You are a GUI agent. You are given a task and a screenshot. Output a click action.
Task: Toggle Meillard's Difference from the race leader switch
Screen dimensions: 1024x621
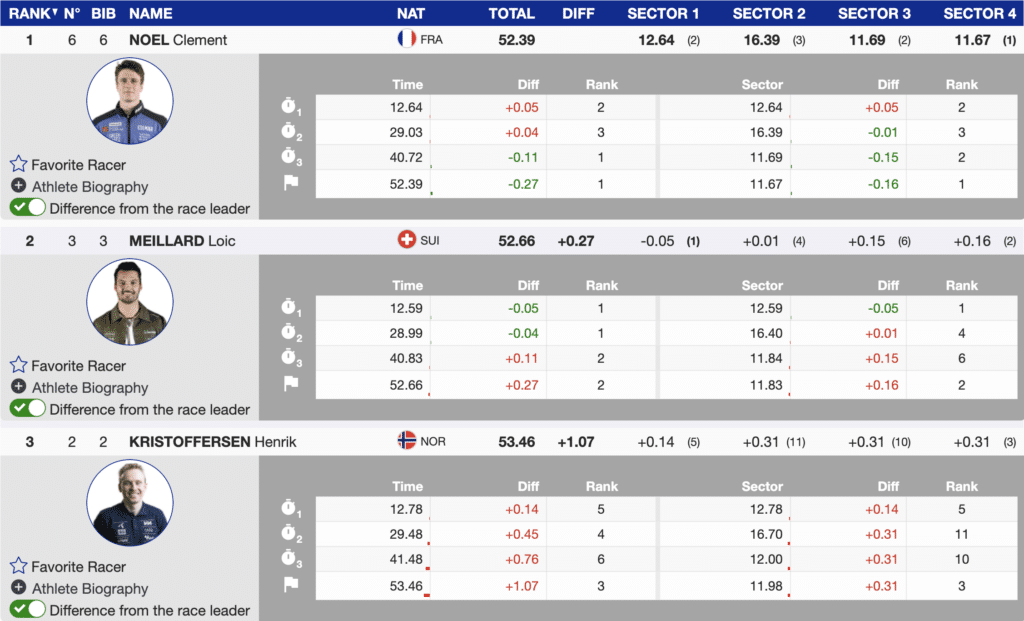[x=28, y=409]
